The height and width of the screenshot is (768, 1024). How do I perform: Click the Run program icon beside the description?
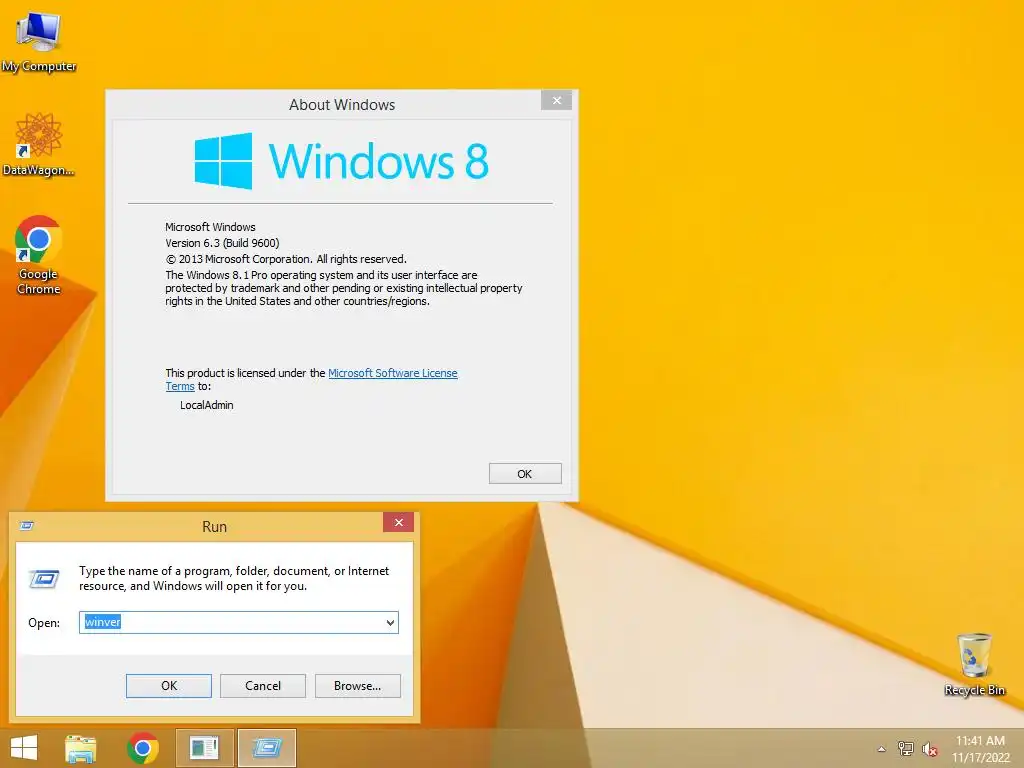(44, 579)
